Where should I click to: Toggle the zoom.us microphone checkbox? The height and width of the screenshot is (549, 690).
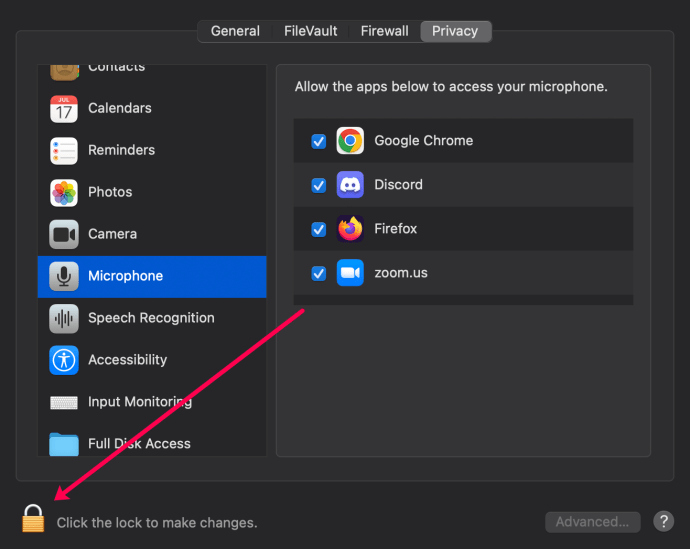(319, 273)
